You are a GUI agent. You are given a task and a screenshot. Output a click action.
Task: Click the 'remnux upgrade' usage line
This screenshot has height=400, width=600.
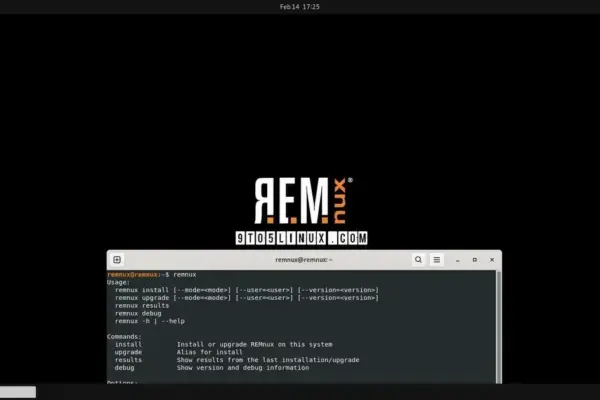point(247,297)
